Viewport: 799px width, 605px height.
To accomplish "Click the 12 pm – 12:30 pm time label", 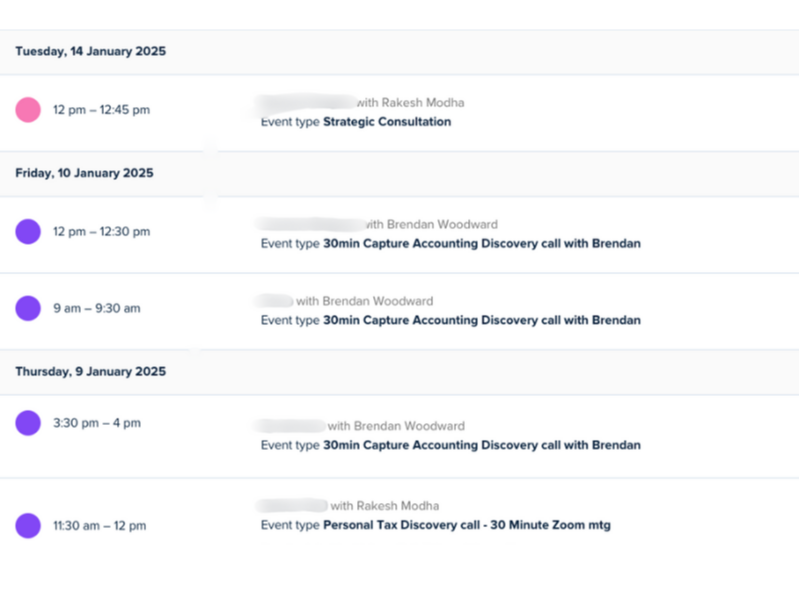I will (x=101, y=231).
